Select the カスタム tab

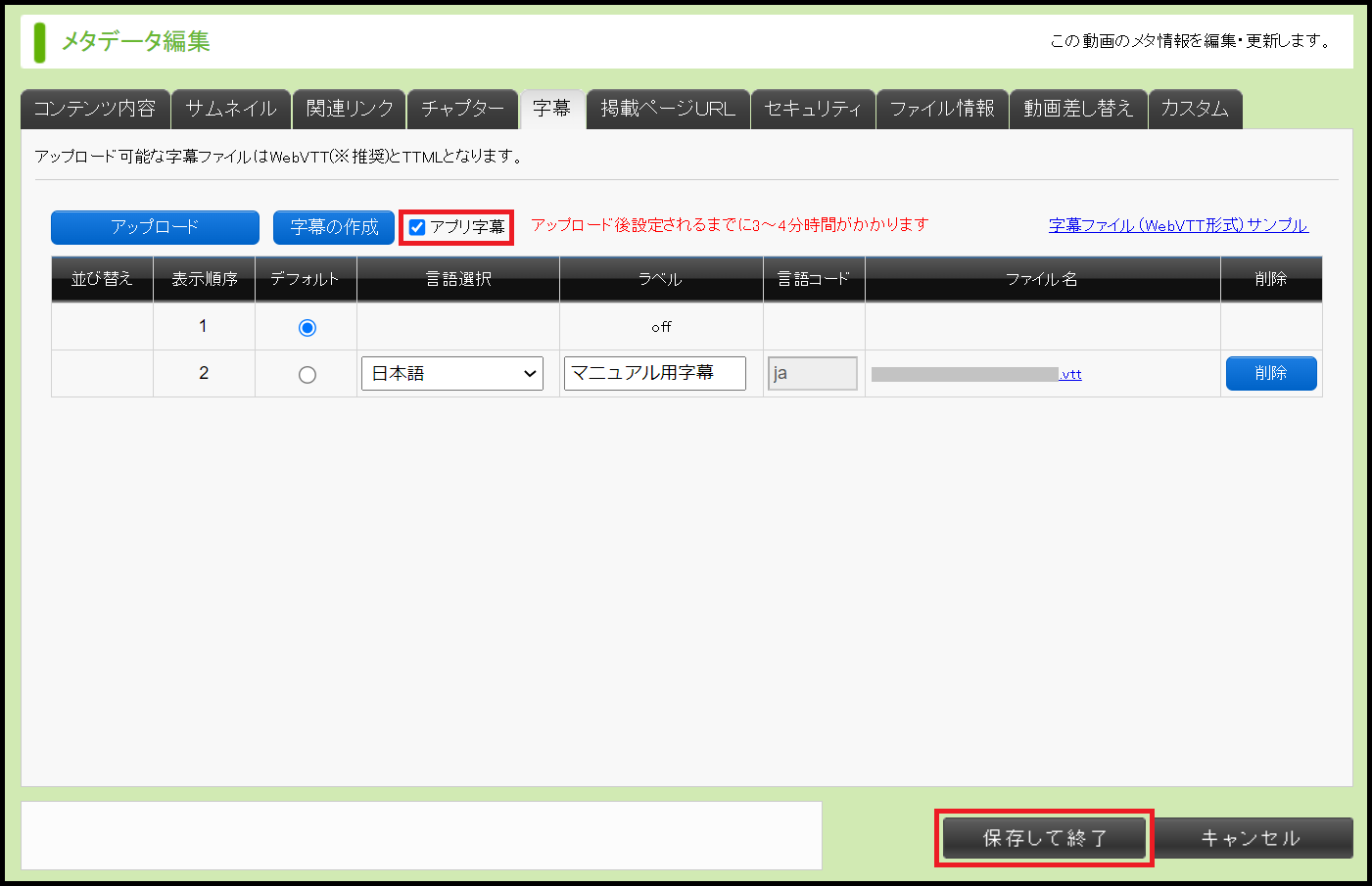click(1195, 109)
